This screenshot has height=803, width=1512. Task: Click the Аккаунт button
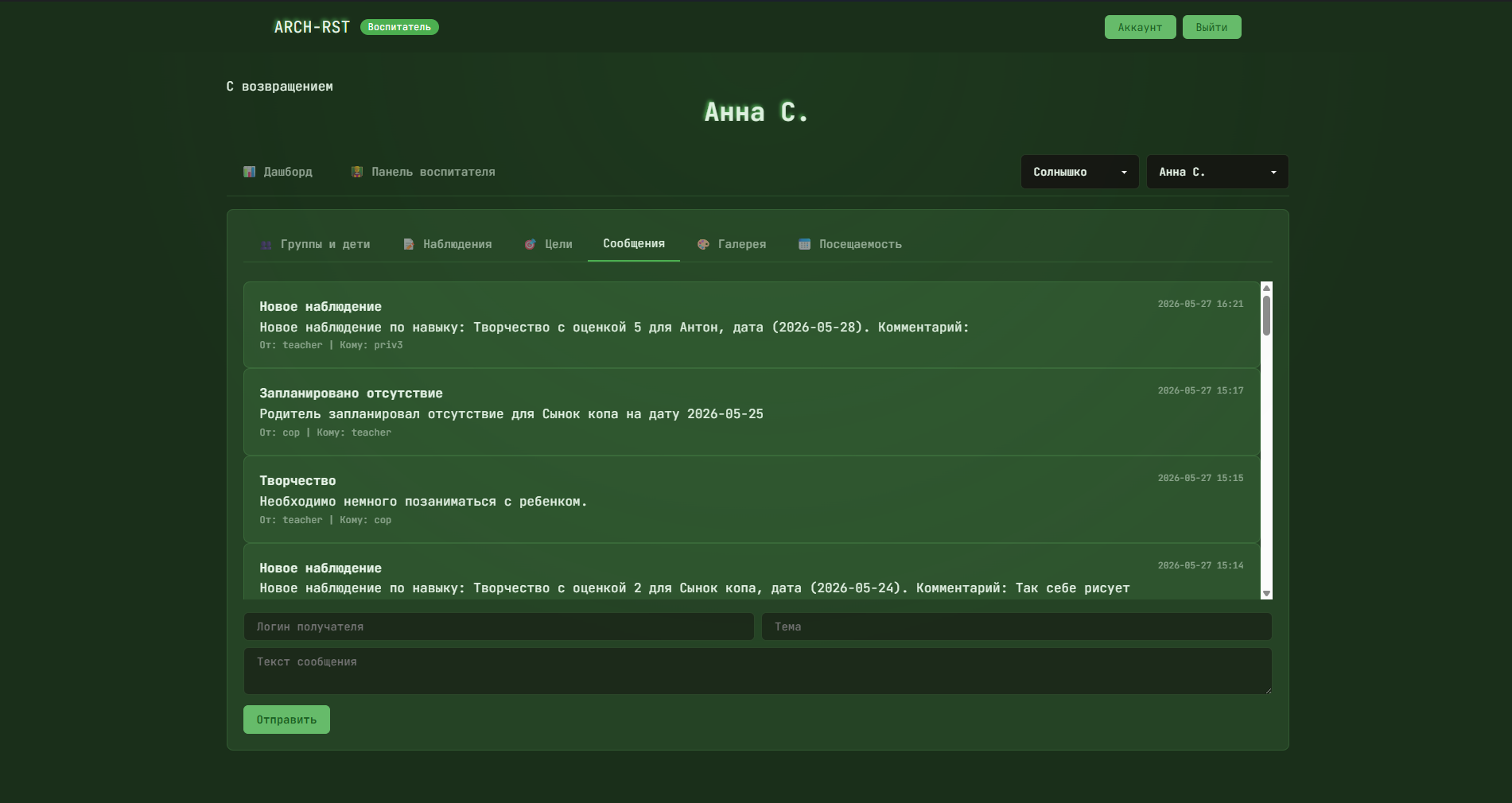click(x=1140, y=27)
